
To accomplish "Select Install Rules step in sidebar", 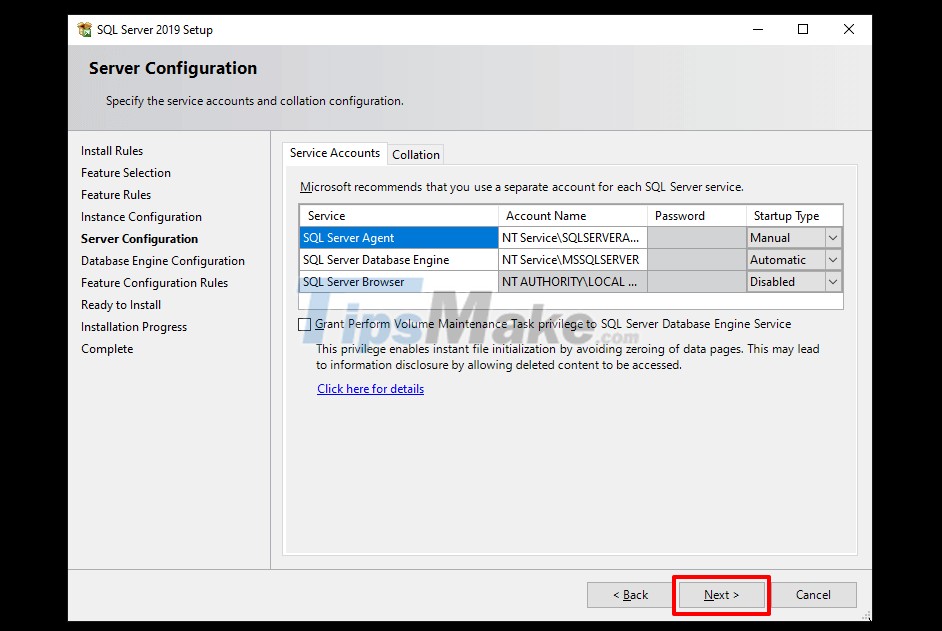I will [111, 150].
